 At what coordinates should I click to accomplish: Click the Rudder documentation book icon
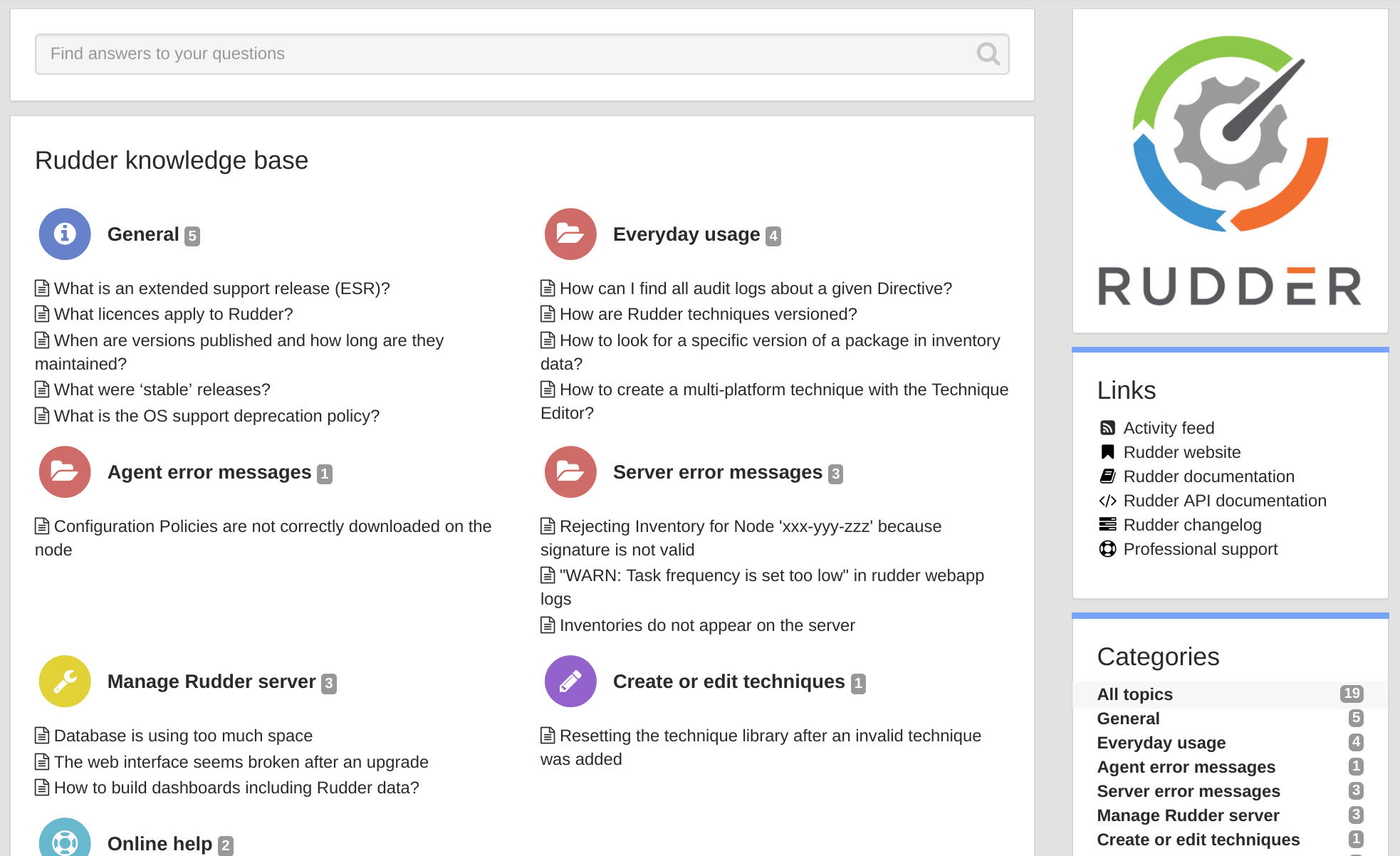tap(1107, 476)
